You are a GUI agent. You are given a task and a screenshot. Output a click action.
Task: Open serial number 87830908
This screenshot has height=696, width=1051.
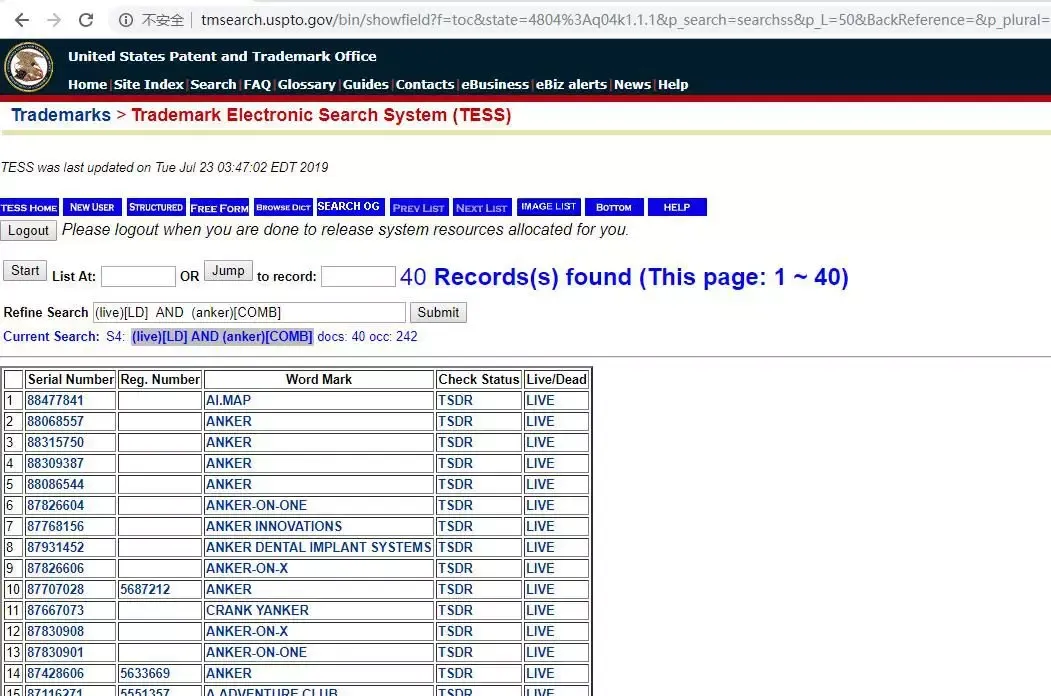coord(55,631)
